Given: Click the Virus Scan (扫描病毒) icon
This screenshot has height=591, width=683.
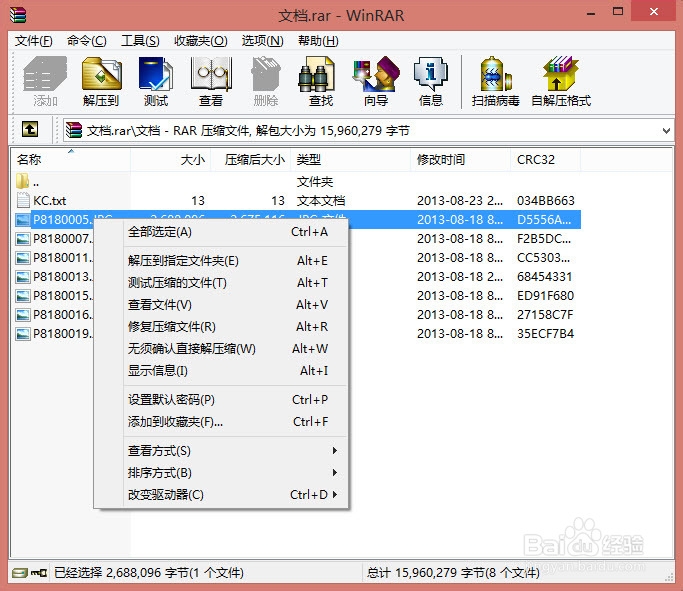Looking at the screenshot, I should [496, 81].
